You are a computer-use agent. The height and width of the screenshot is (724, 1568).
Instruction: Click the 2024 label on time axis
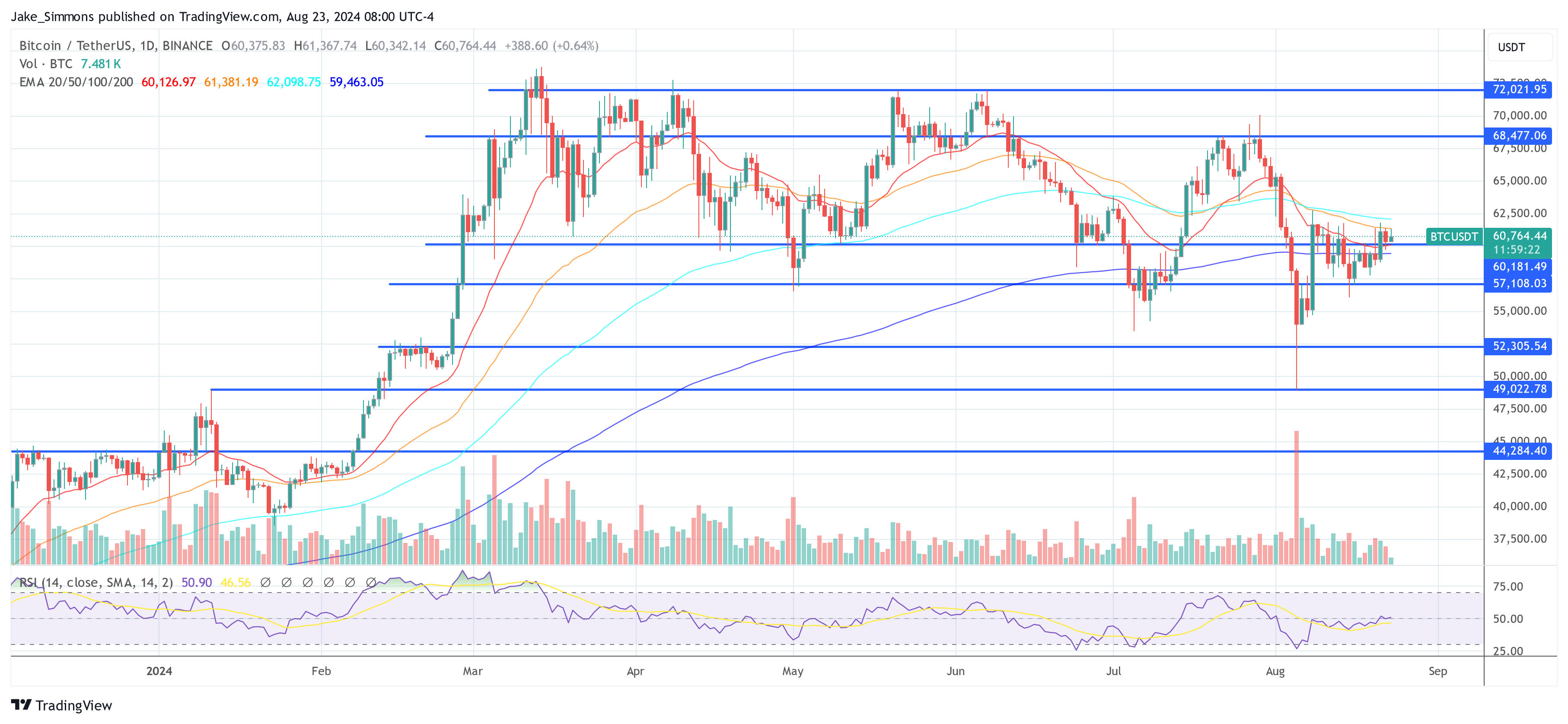pos(159,671)
